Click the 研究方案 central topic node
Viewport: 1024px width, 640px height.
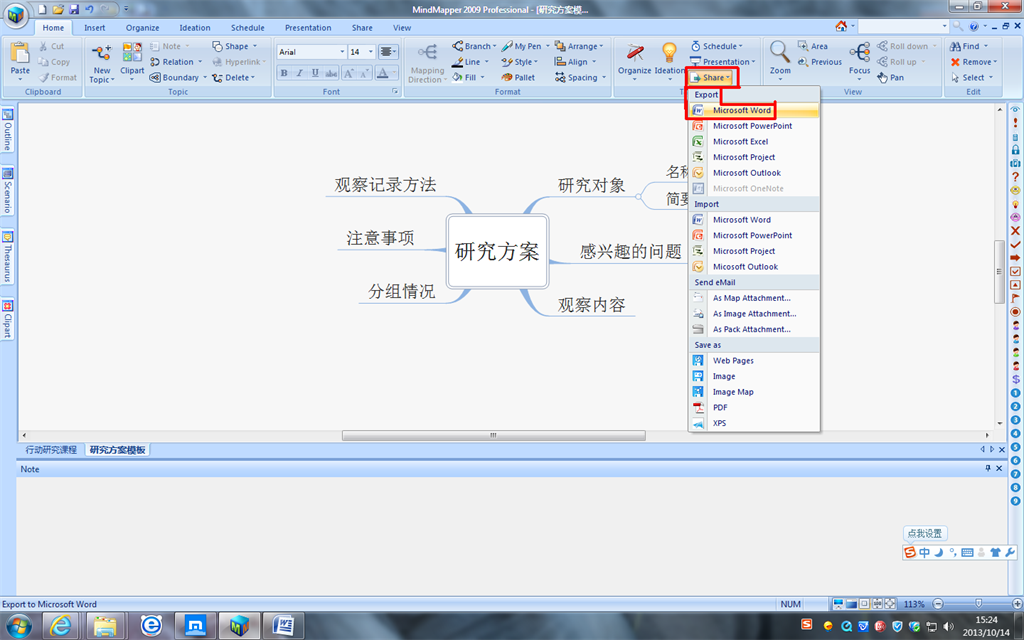point(497,251)
